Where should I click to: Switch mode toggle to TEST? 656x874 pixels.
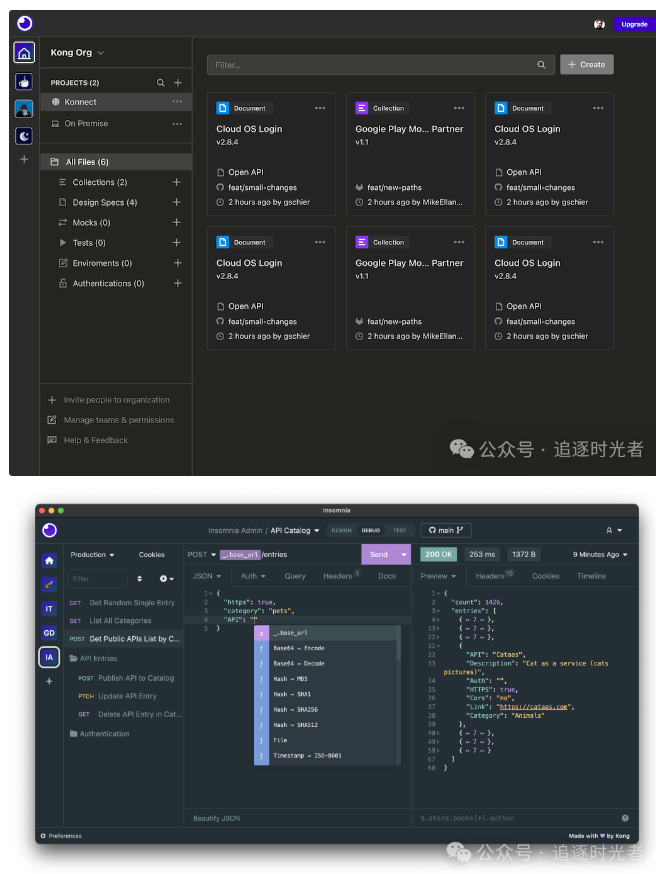tap(400, 530)
